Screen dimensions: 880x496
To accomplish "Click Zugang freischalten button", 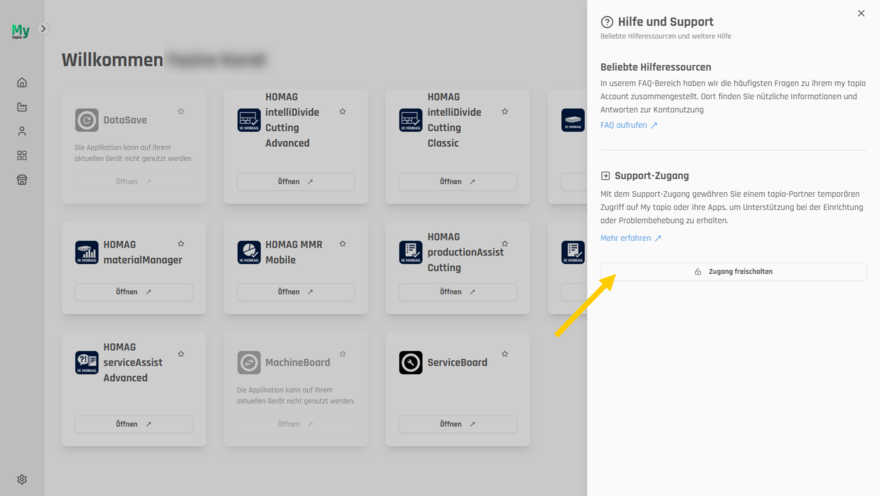I will coord(733,272).
